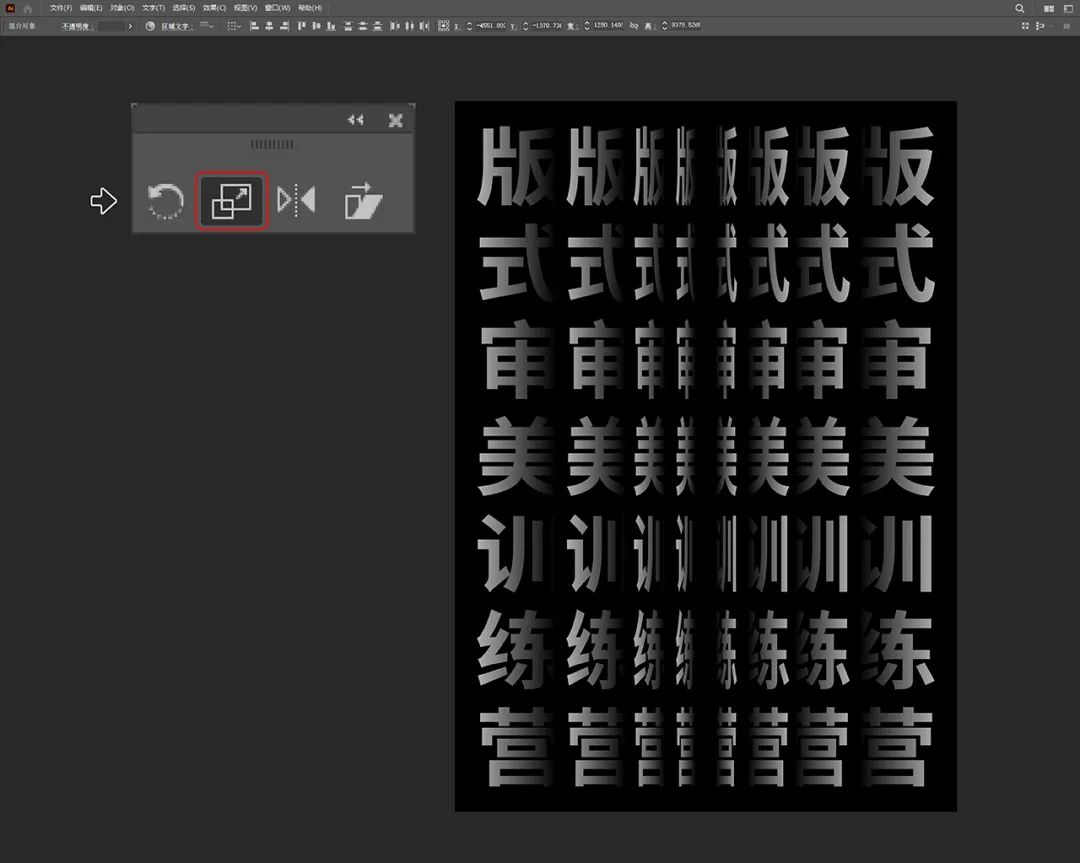
Task: Toggle the constrain width and height link
Action: tap(633, 25)
